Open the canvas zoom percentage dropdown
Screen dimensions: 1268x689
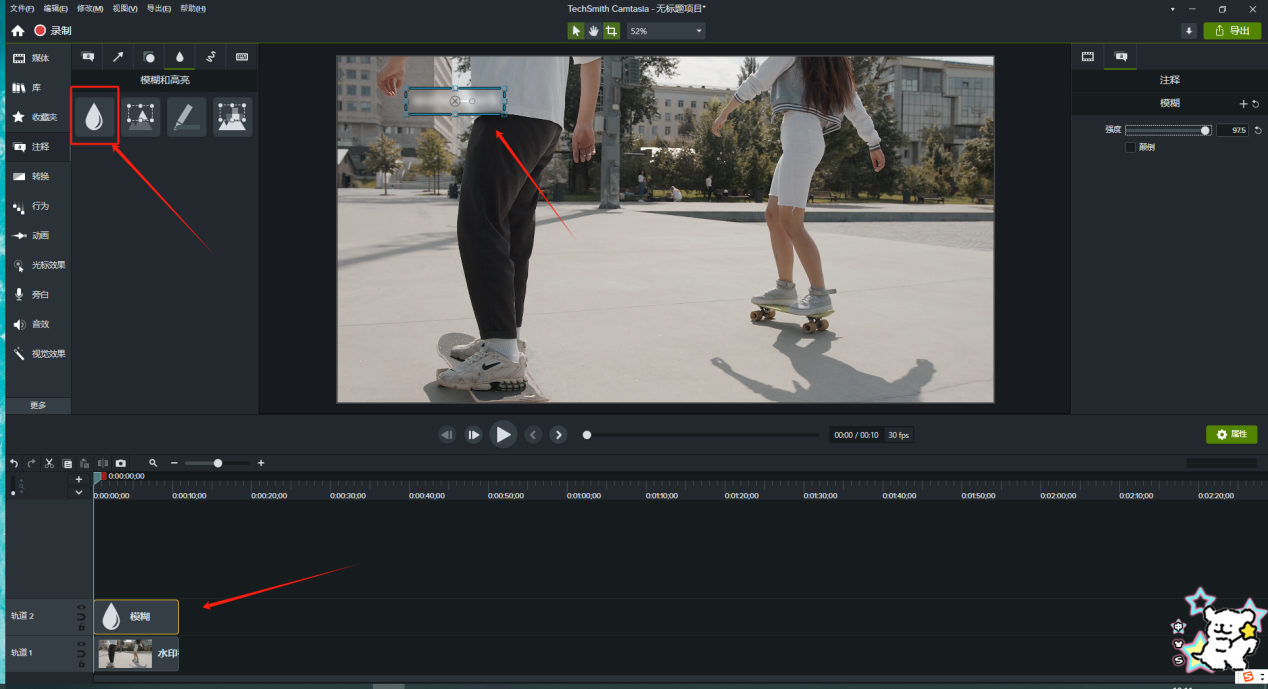tap(665, 31)
